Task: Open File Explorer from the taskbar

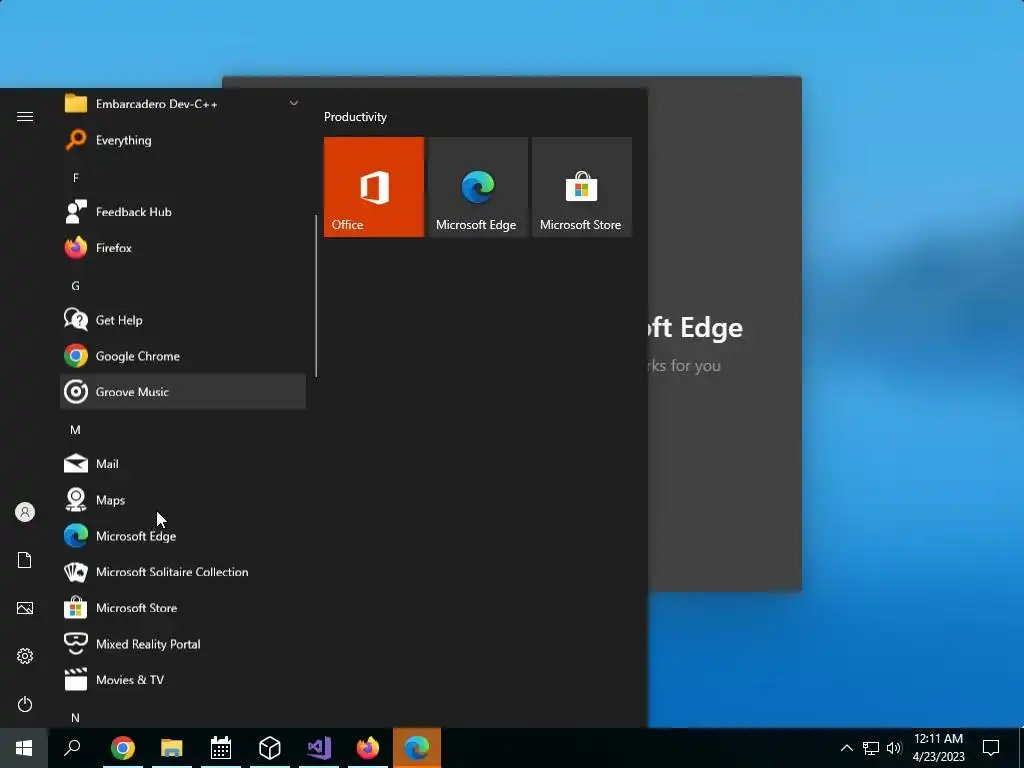Action: coord(172,748)
